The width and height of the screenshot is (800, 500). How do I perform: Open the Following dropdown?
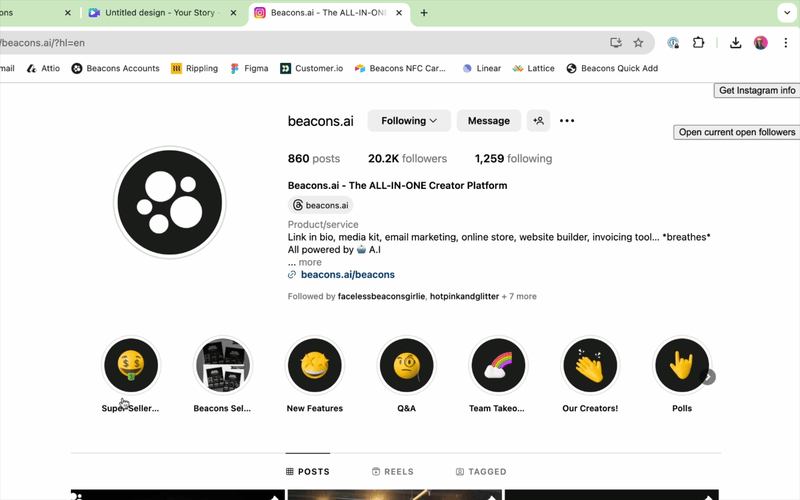(409, 121)
